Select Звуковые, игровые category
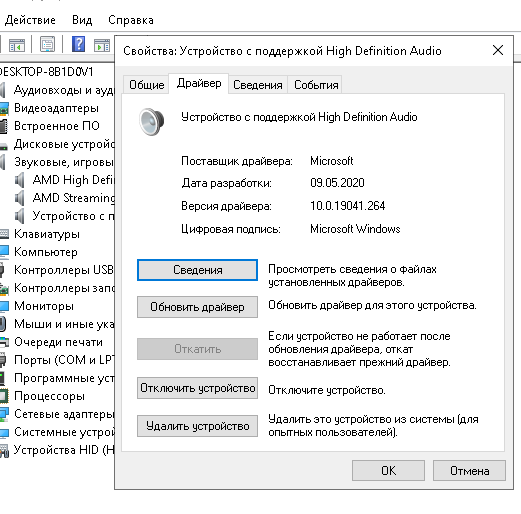 64,162
